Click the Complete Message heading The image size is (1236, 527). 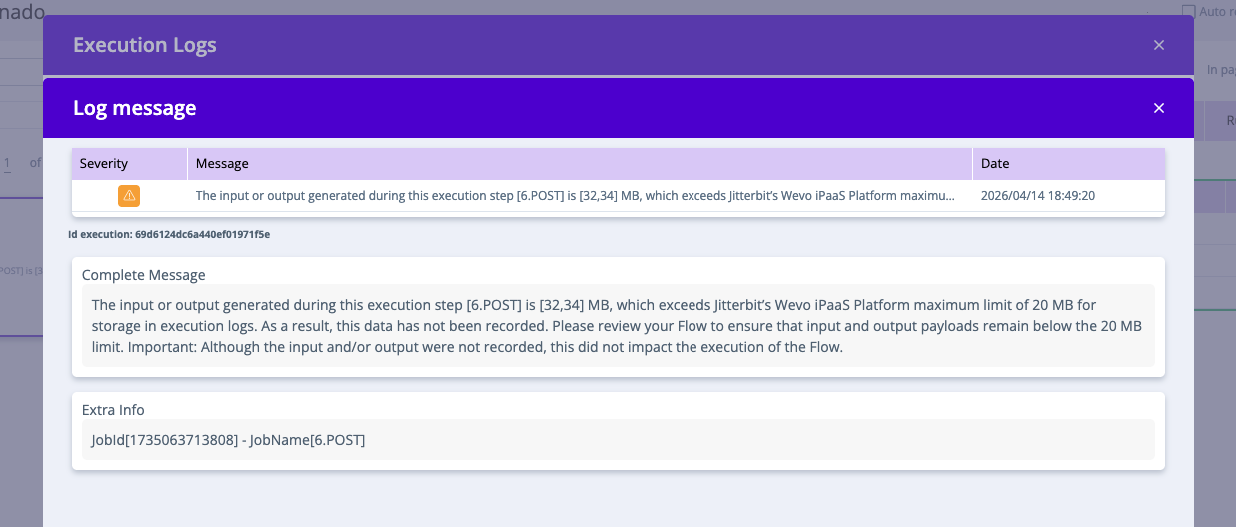point(144,274)
